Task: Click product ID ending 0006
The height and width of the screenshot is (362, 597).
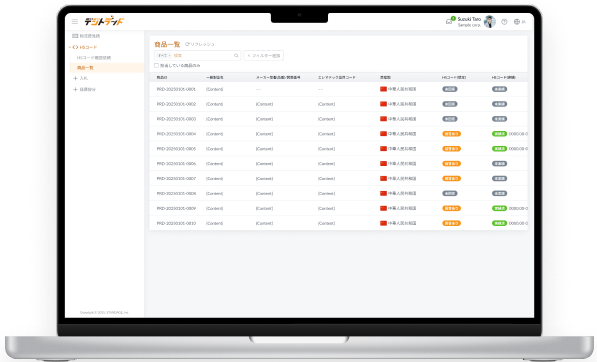Action: 176,163
